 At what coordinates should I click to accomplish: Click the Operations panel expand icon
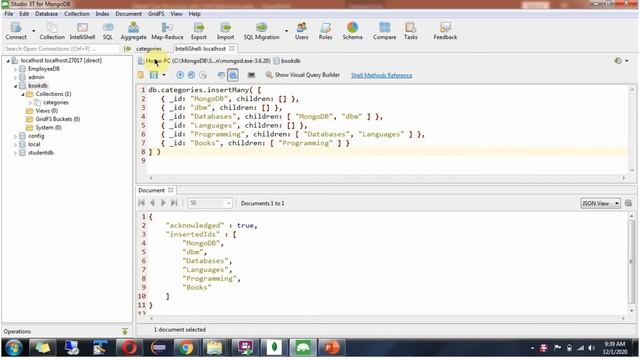125,331
